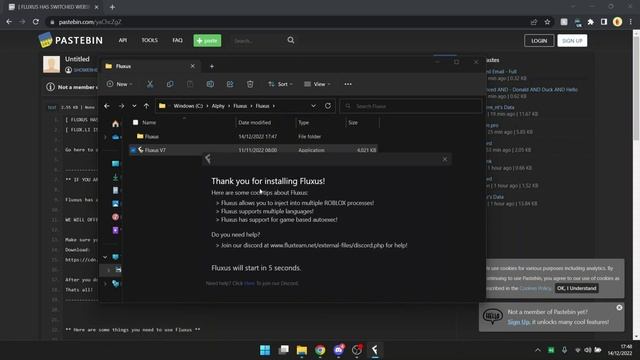The height and width of the screenshot is (360, 640).
Task: Close the Fluxus installer dialog
Action: pos(445,160)
